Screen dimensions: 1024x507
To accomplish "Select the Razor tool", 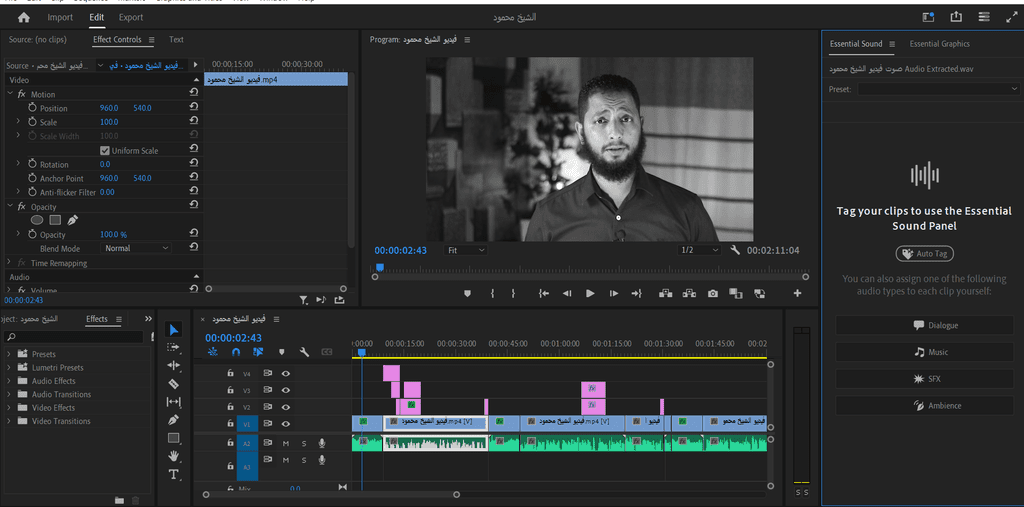I will coord(173,384).
